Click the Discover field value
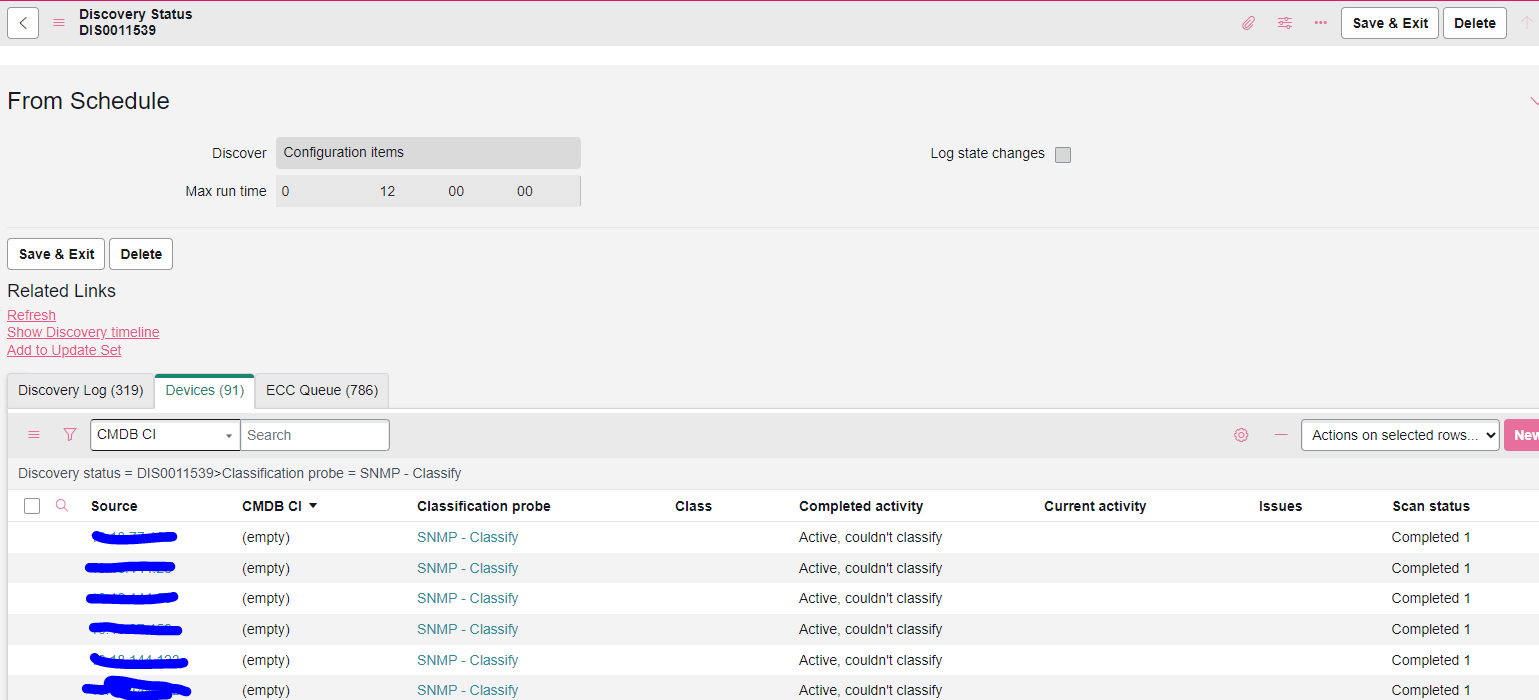Viewport: 1539px width, 700px height. point(428,153)
